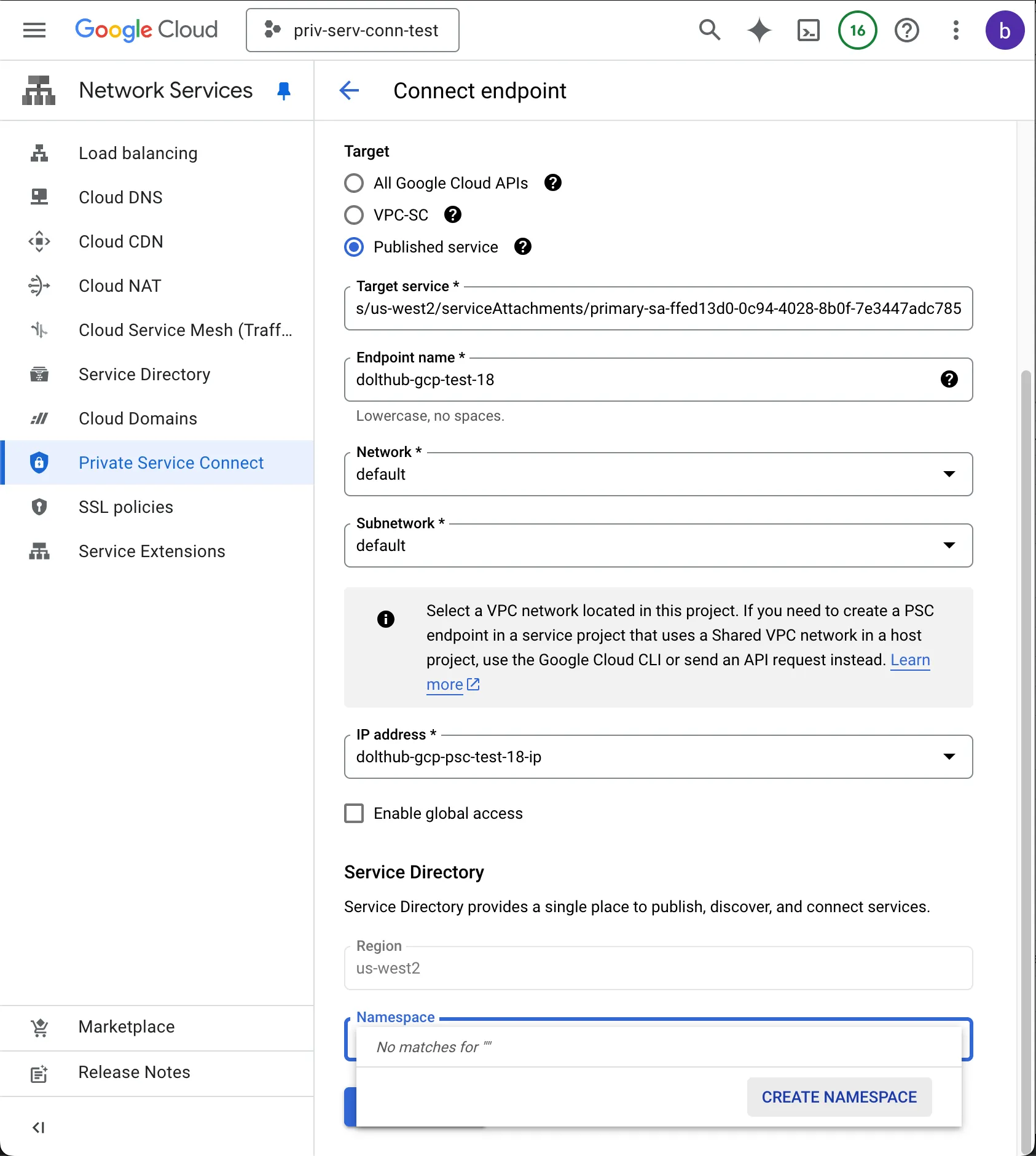
Task: Open the Gemini AI sparkle assistant
Action: tap(759, 30)
